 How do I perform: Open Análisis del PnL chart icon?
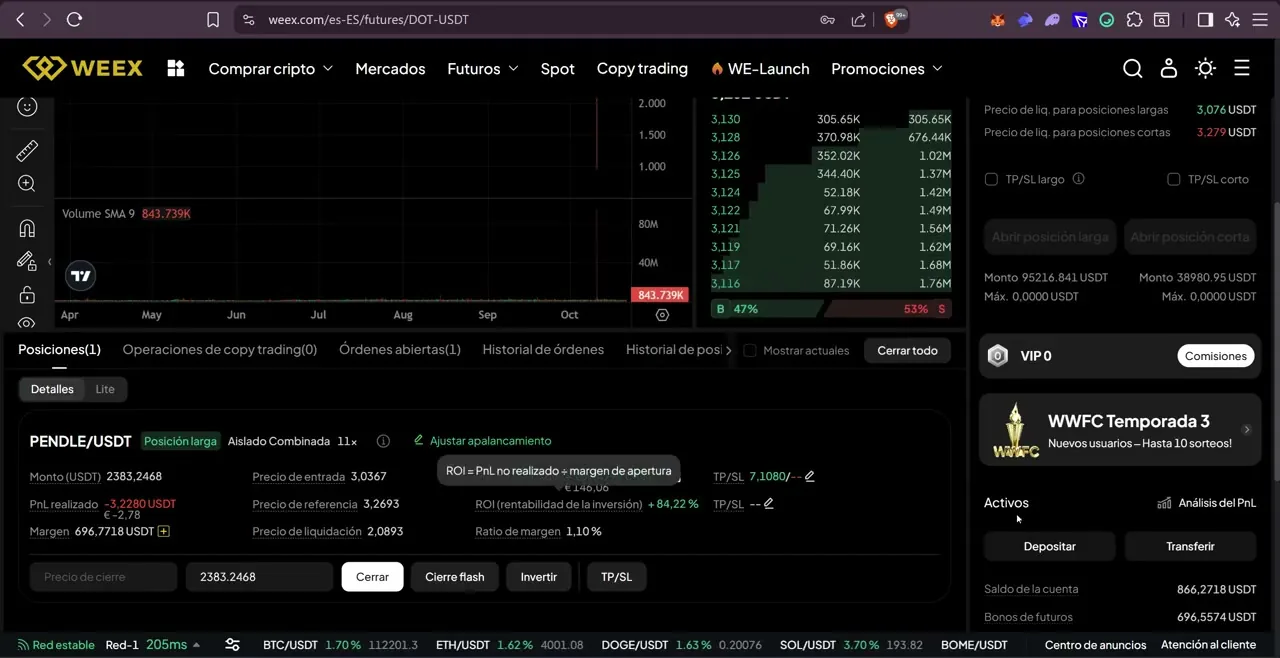(x=1164, y=503)
